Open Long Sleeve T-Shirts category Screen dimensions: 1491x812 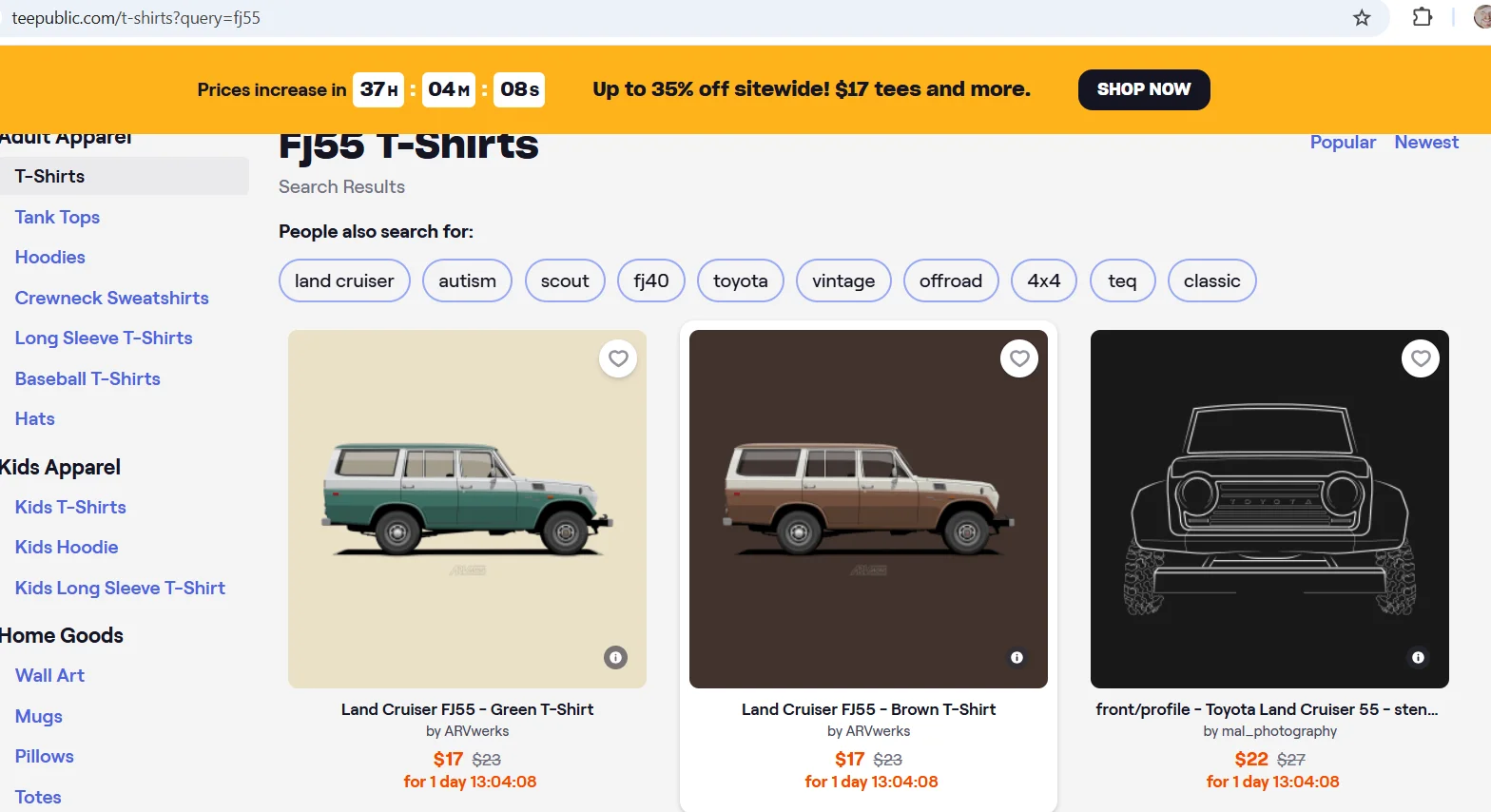pyautogui.click(x=104, y=338)
